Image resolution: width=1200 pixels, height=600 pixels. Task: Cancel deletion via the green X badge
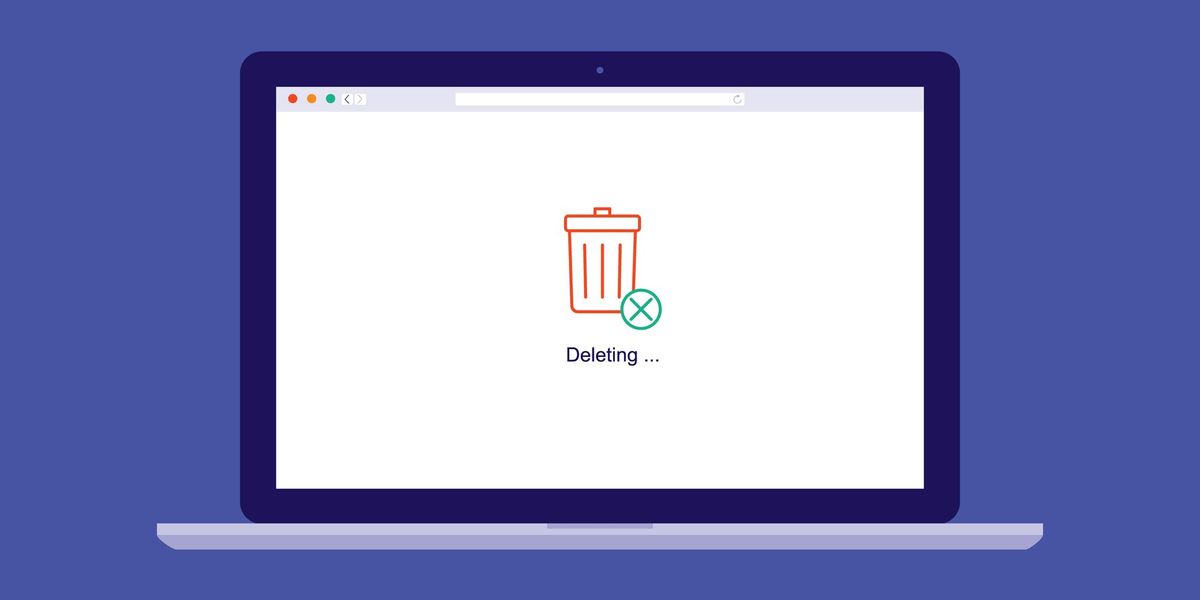coord(640,309)
